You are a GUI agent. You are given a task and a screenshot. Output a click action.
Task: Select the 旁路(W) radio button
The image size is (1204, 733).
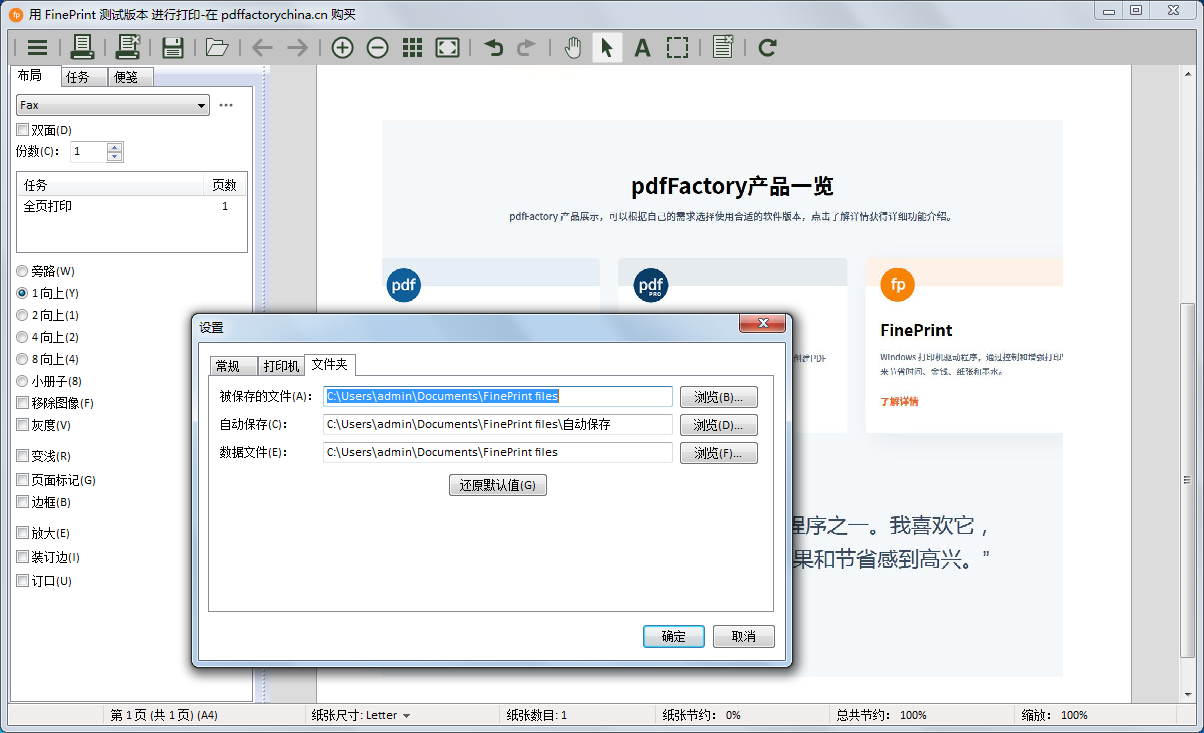click(23, 271)
